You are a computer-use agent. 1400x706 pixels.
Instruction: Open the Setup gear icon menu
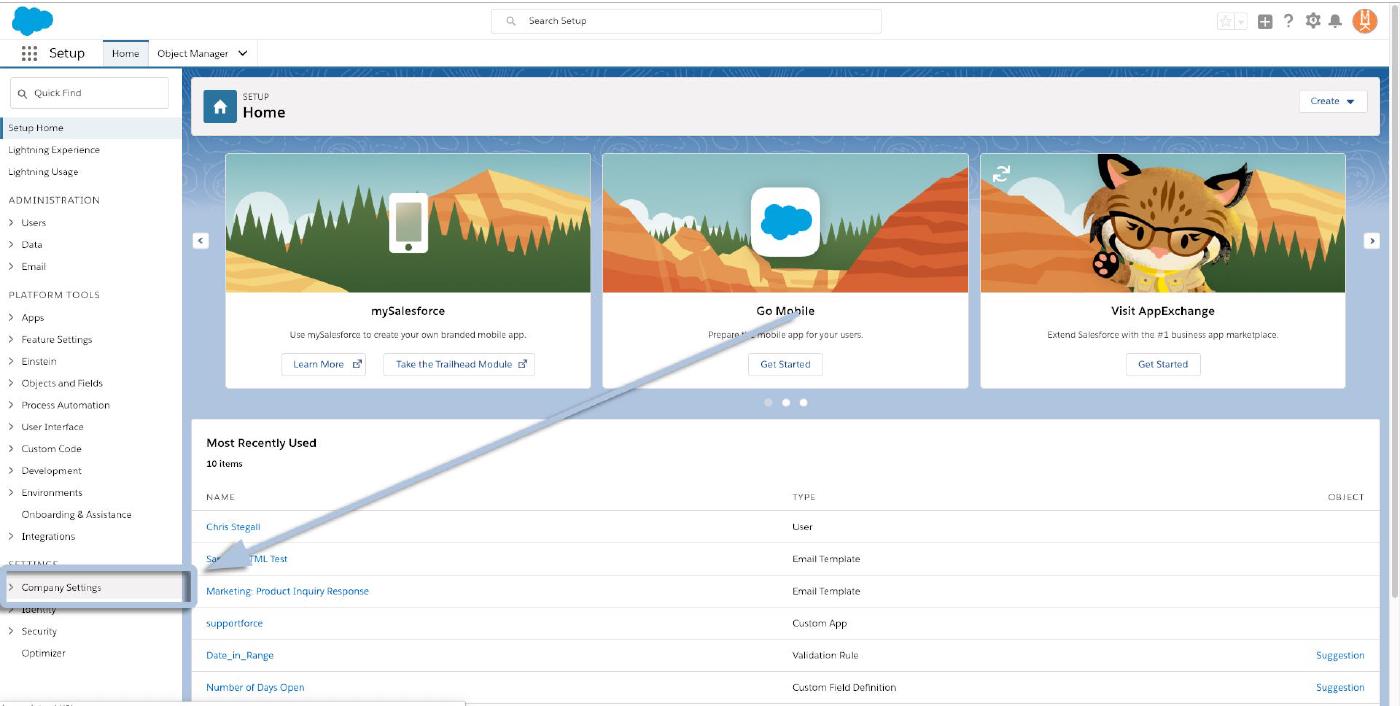(x=1313, y=21)
